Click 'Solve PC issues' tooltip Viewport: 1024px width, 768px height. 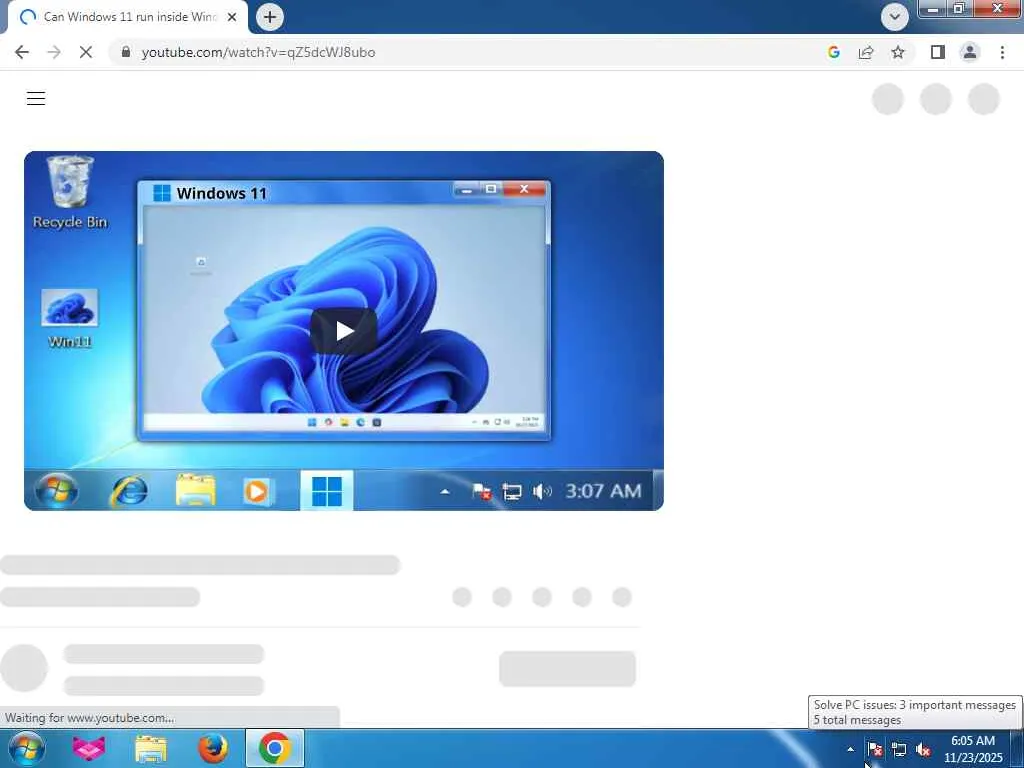pyautogui.click(x=914, y=712)
